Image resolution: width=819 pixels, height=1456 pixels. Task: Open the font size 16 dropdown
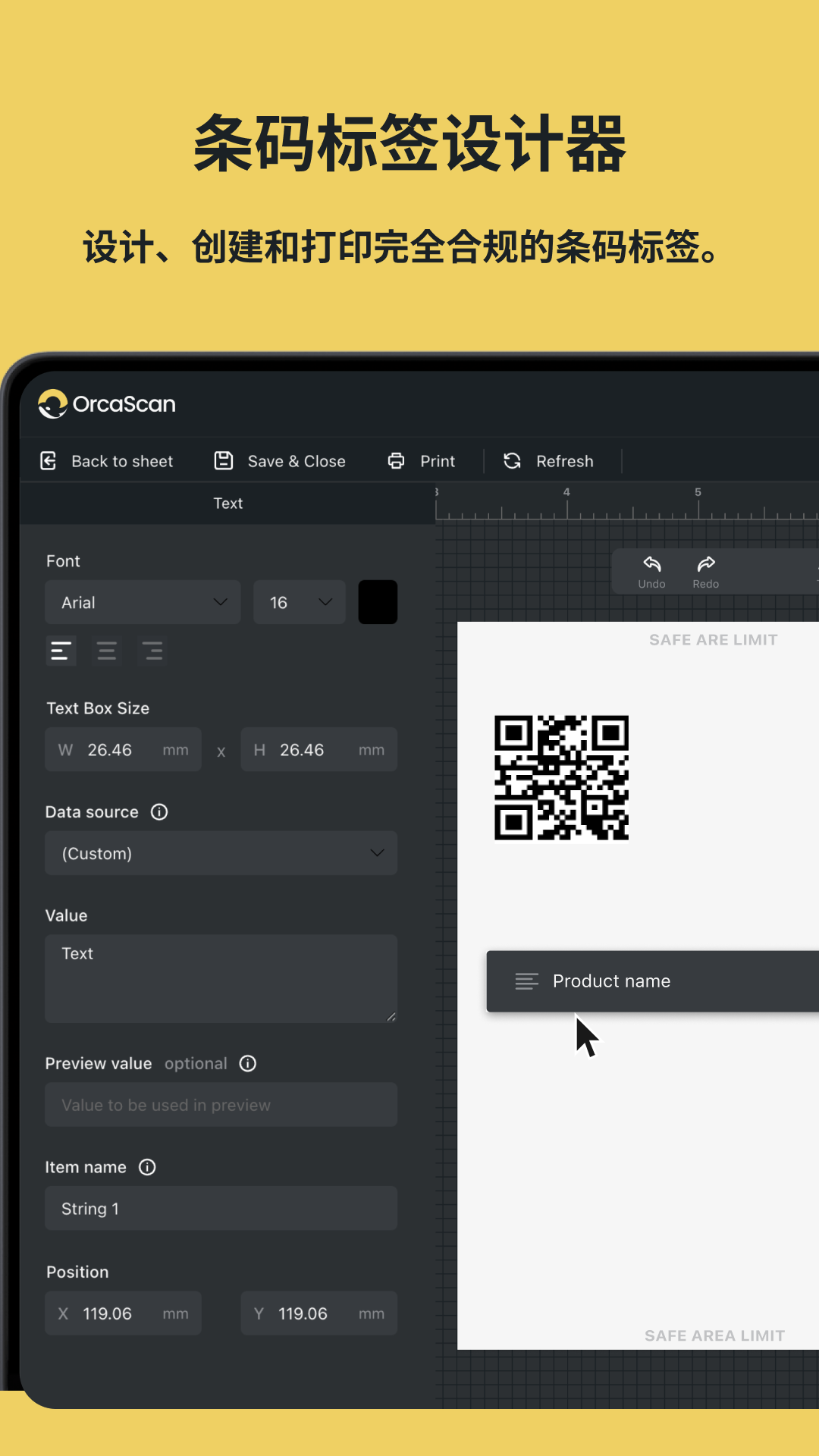click(300, 602)
